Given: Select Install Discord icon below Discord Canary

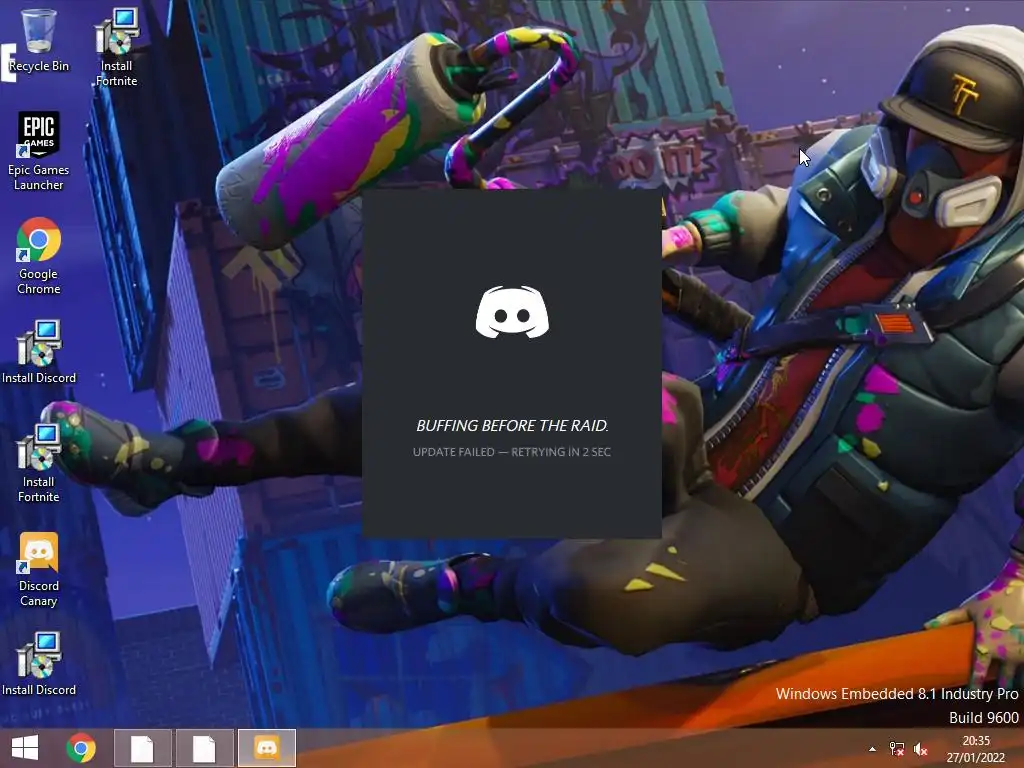Looking at the screenshot, I should [39, 664].
